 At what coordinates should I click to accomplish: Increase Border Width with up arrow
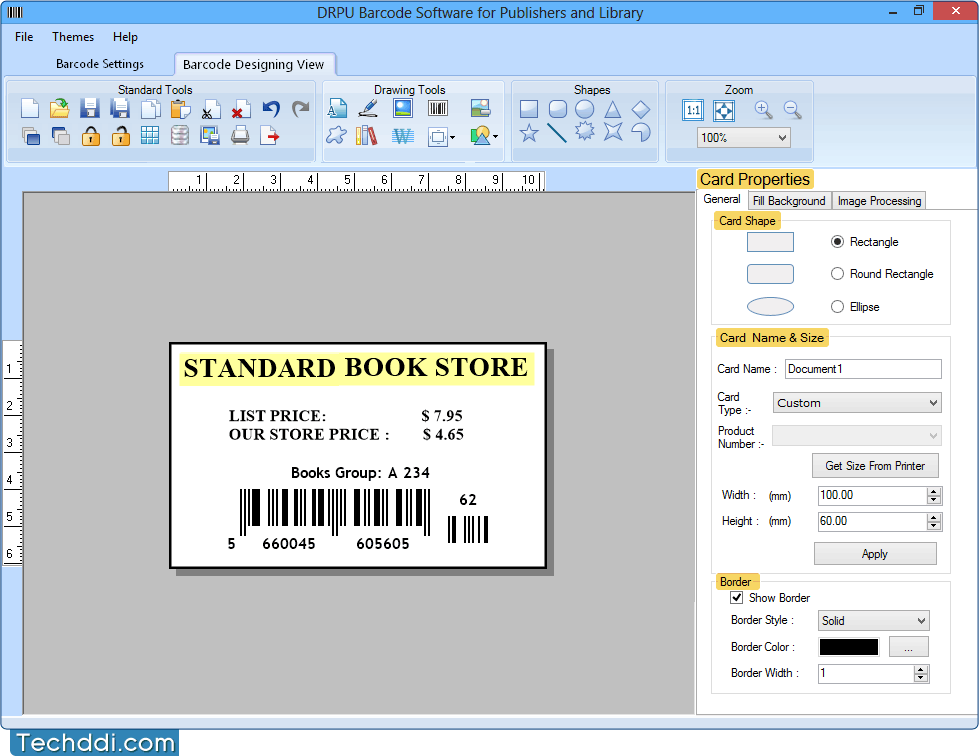(920, 670)
